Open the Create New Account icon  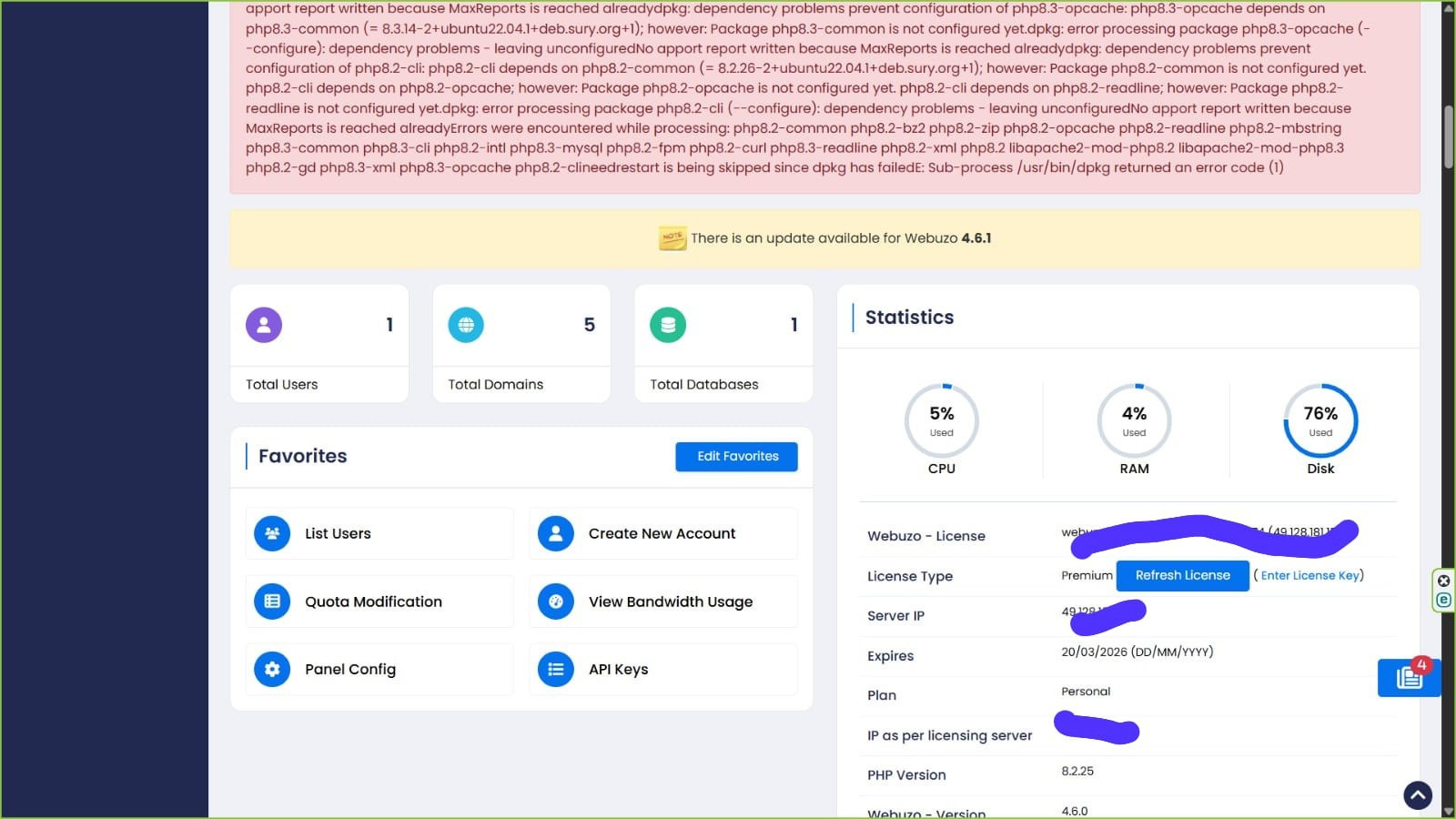tap(556, 533)
